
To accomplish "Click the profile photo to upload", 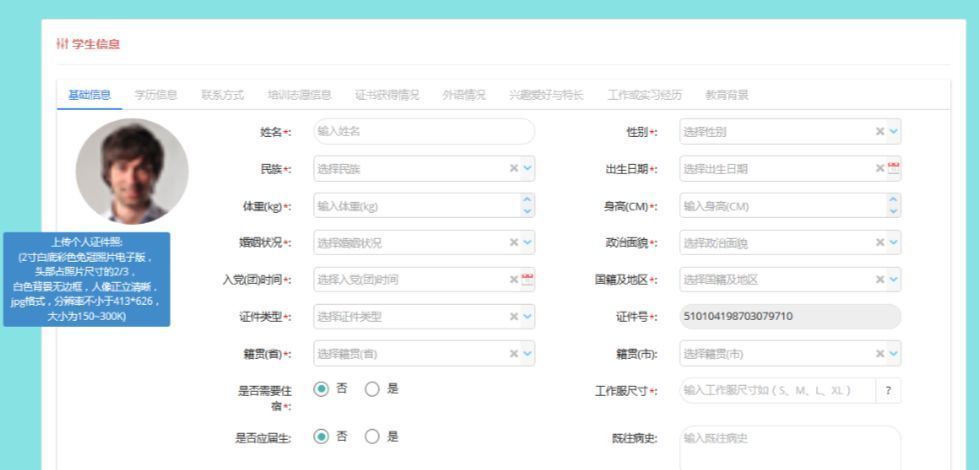I will [131, 170].
